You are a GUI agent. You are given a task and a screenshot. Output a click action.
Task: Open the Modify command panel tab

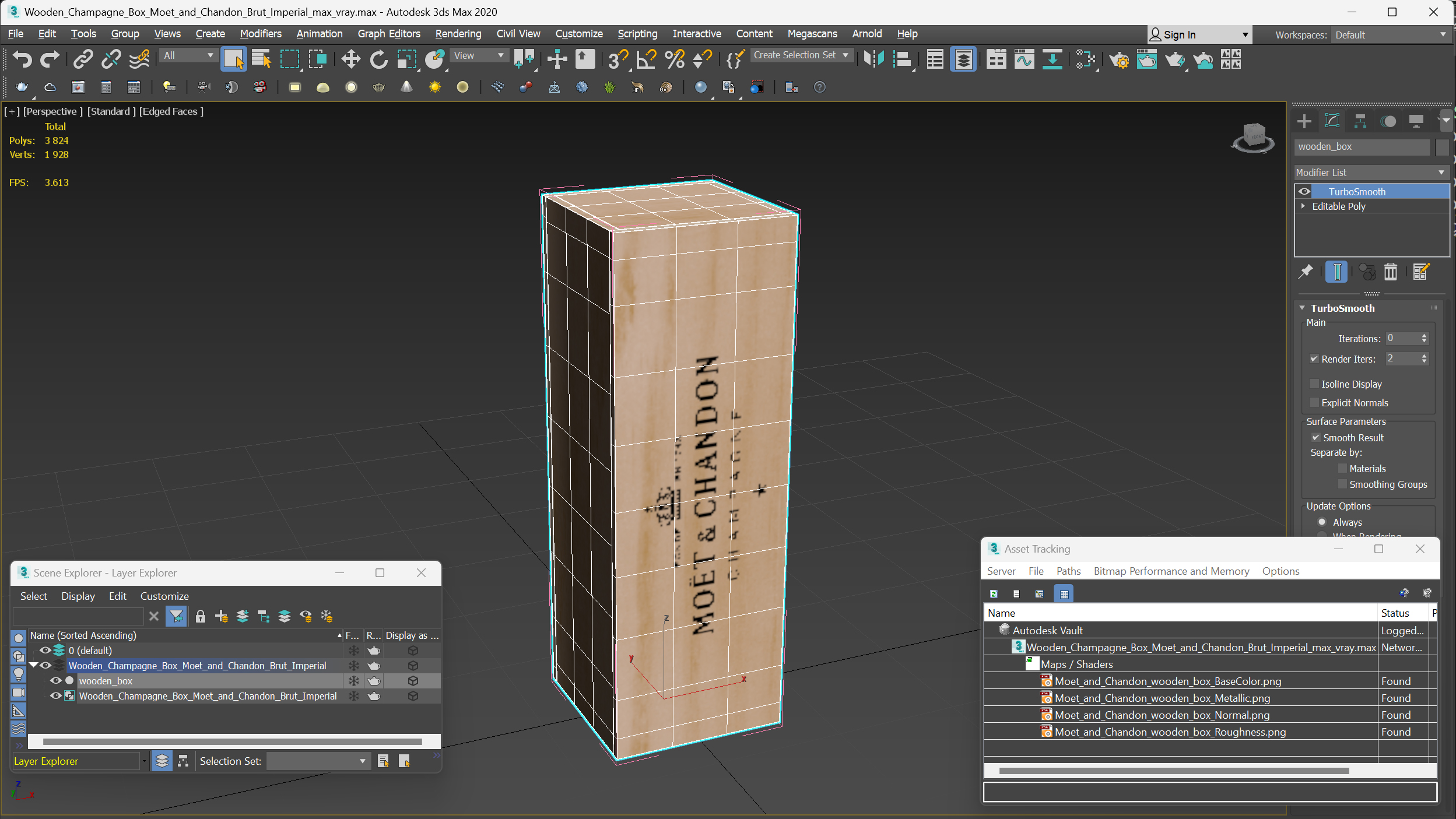(1332, 121)
